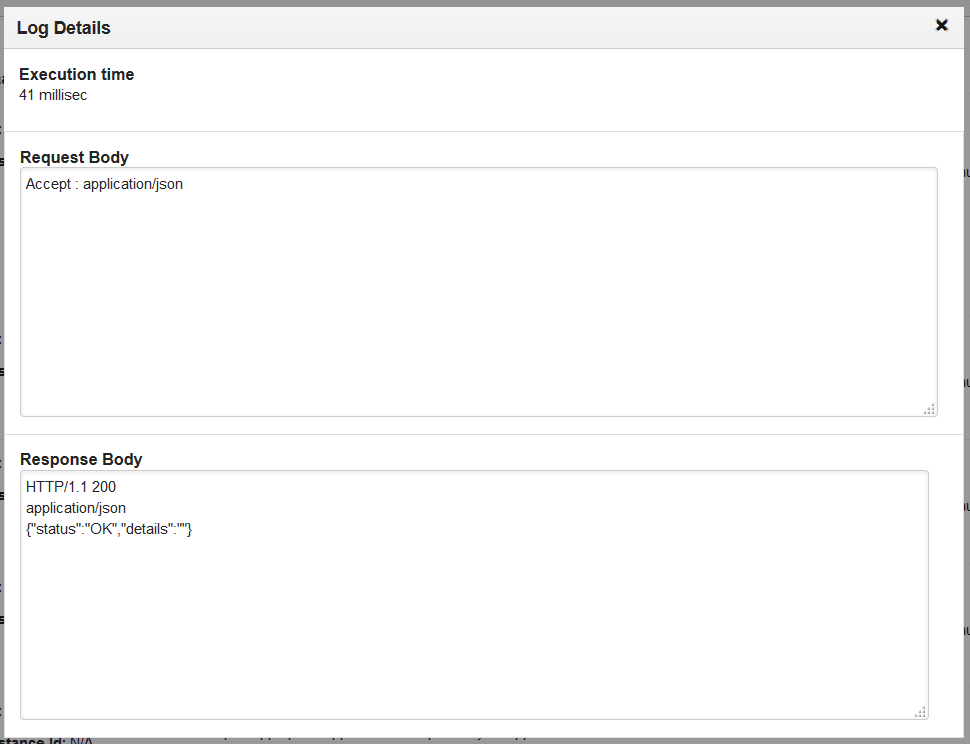Click the Response Body resize grip
This screenshot has width=970, height=744.
pos(920,710)
